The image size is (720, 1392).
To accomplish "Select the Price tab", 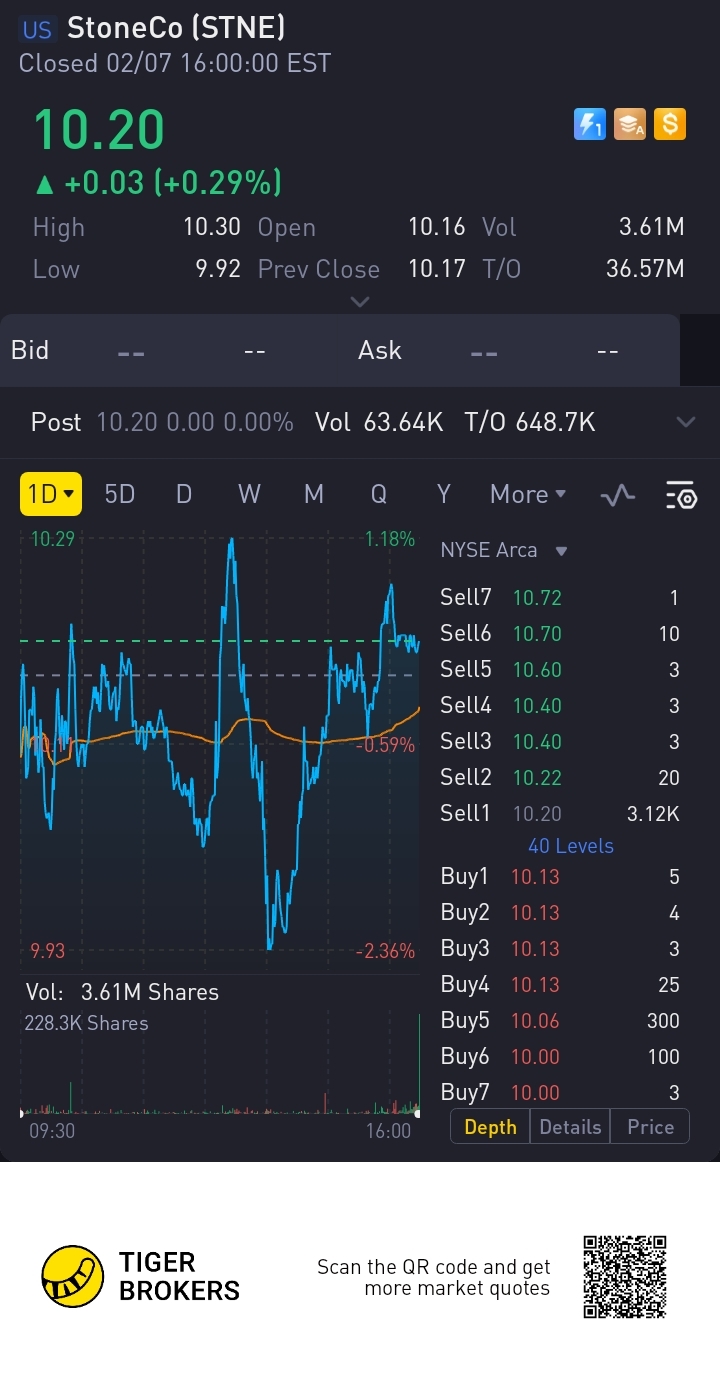I will click(x=650, y=1127).
